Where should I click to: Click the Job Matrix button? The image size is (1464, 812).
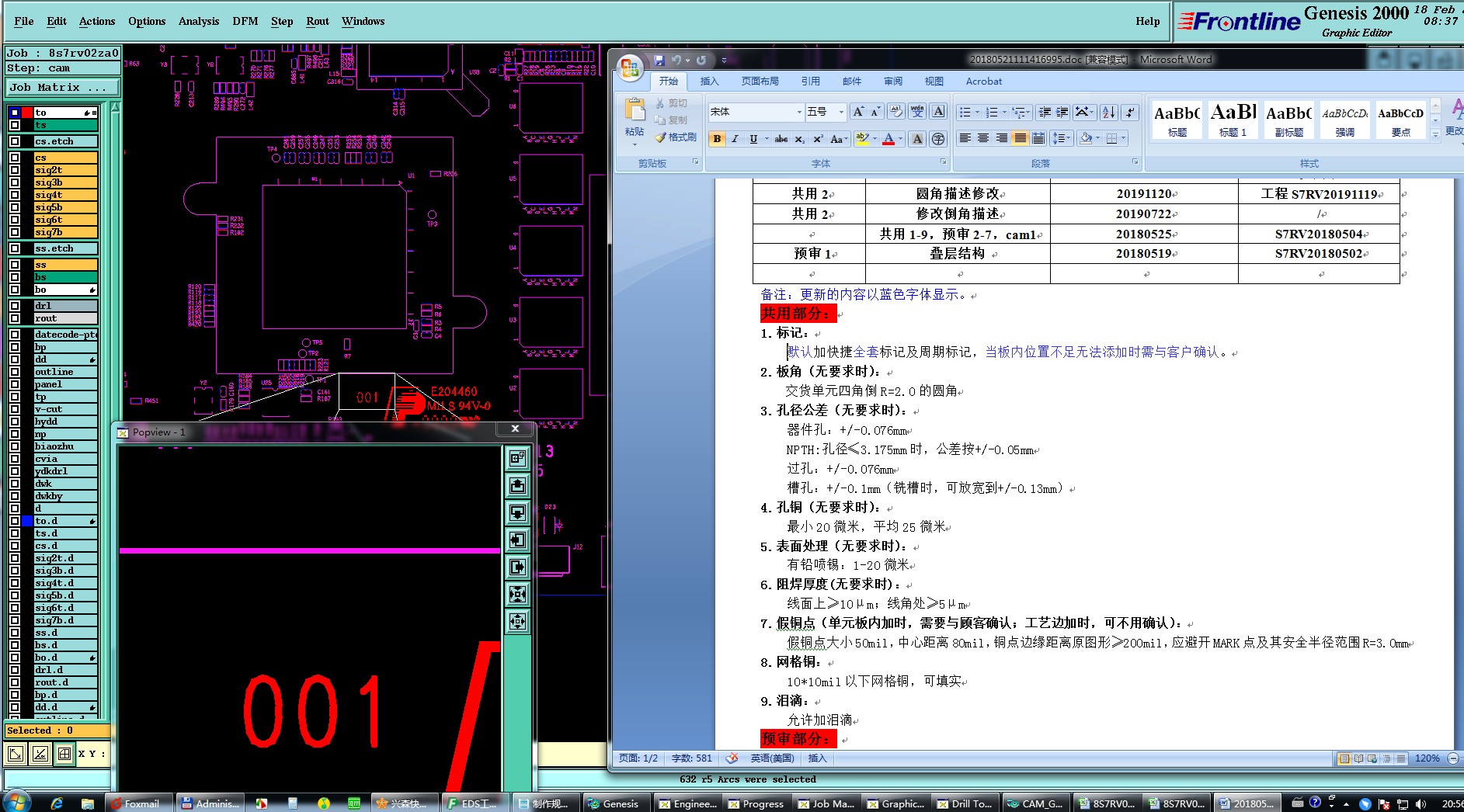63,87
